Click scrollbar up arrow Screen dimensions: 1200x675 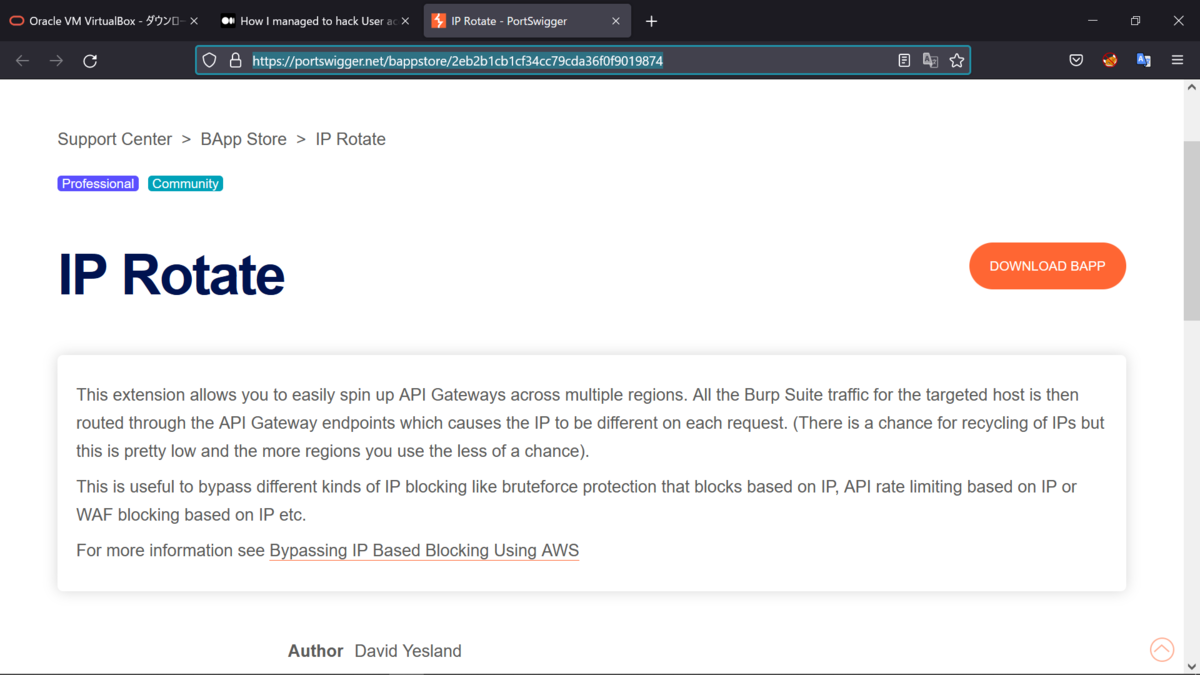tap(1191, 88)
